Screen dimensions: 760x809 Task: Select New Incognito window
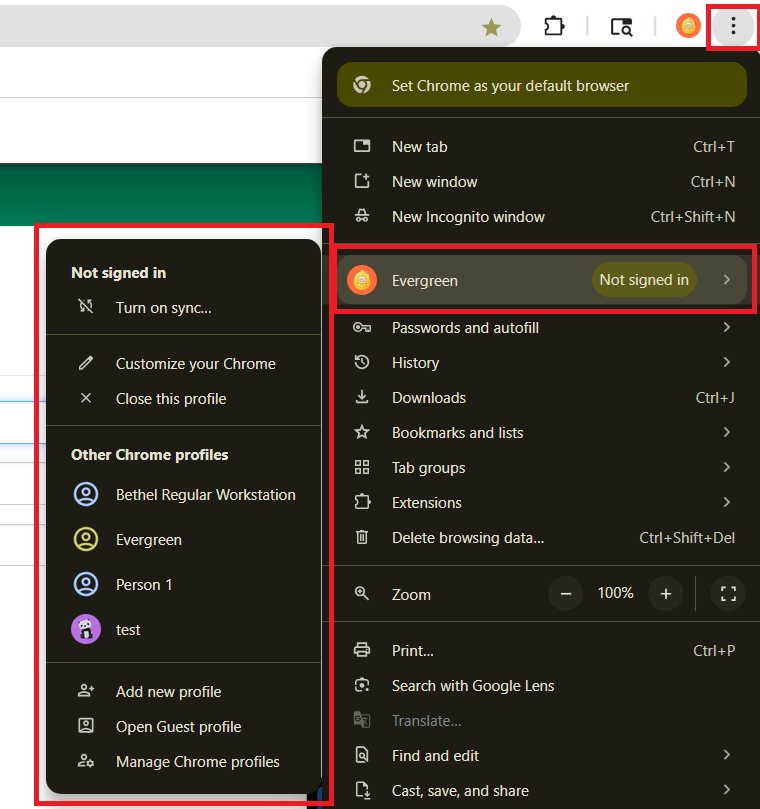pyautogui.click(x=542, y=217)
